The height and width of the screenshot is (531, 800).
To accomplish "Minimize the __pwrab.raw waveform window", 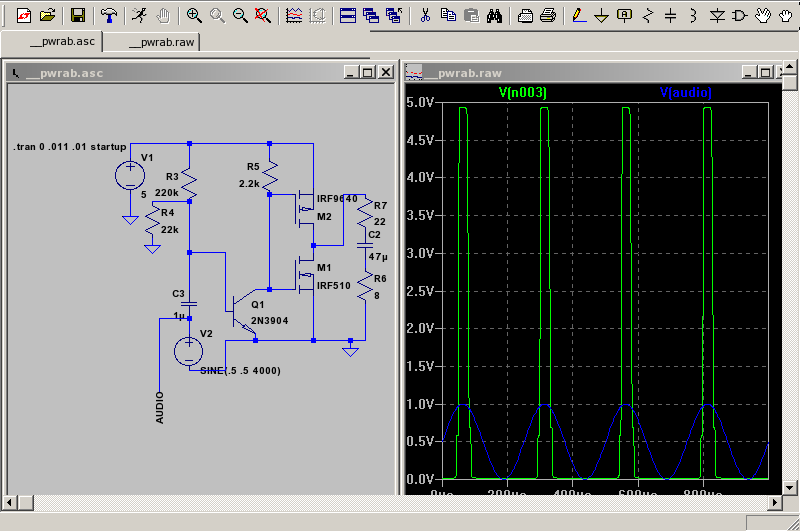I will 748,72.
